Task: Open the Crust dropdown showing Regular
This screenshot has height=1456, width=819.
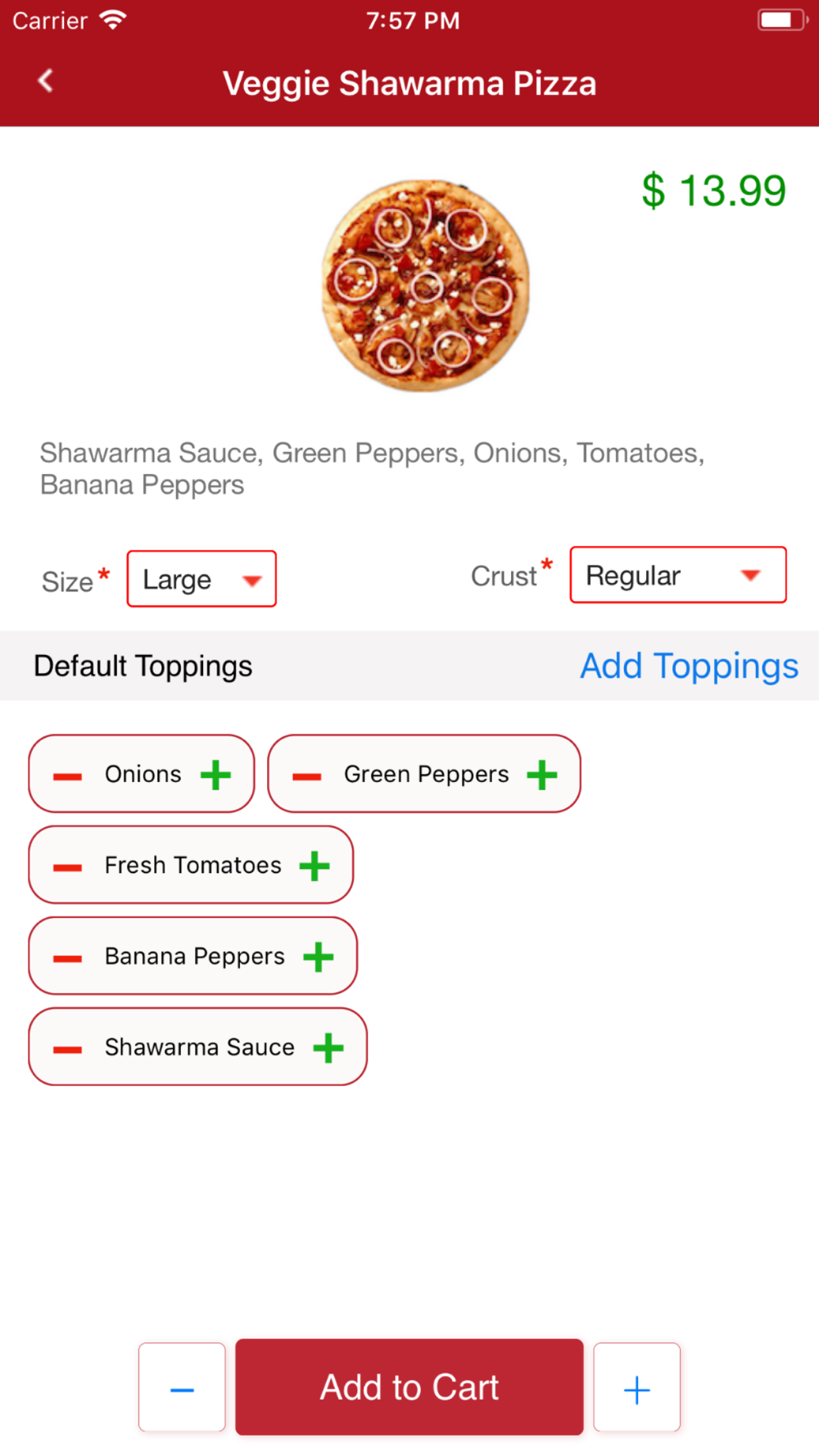Action: click(677, 575)
